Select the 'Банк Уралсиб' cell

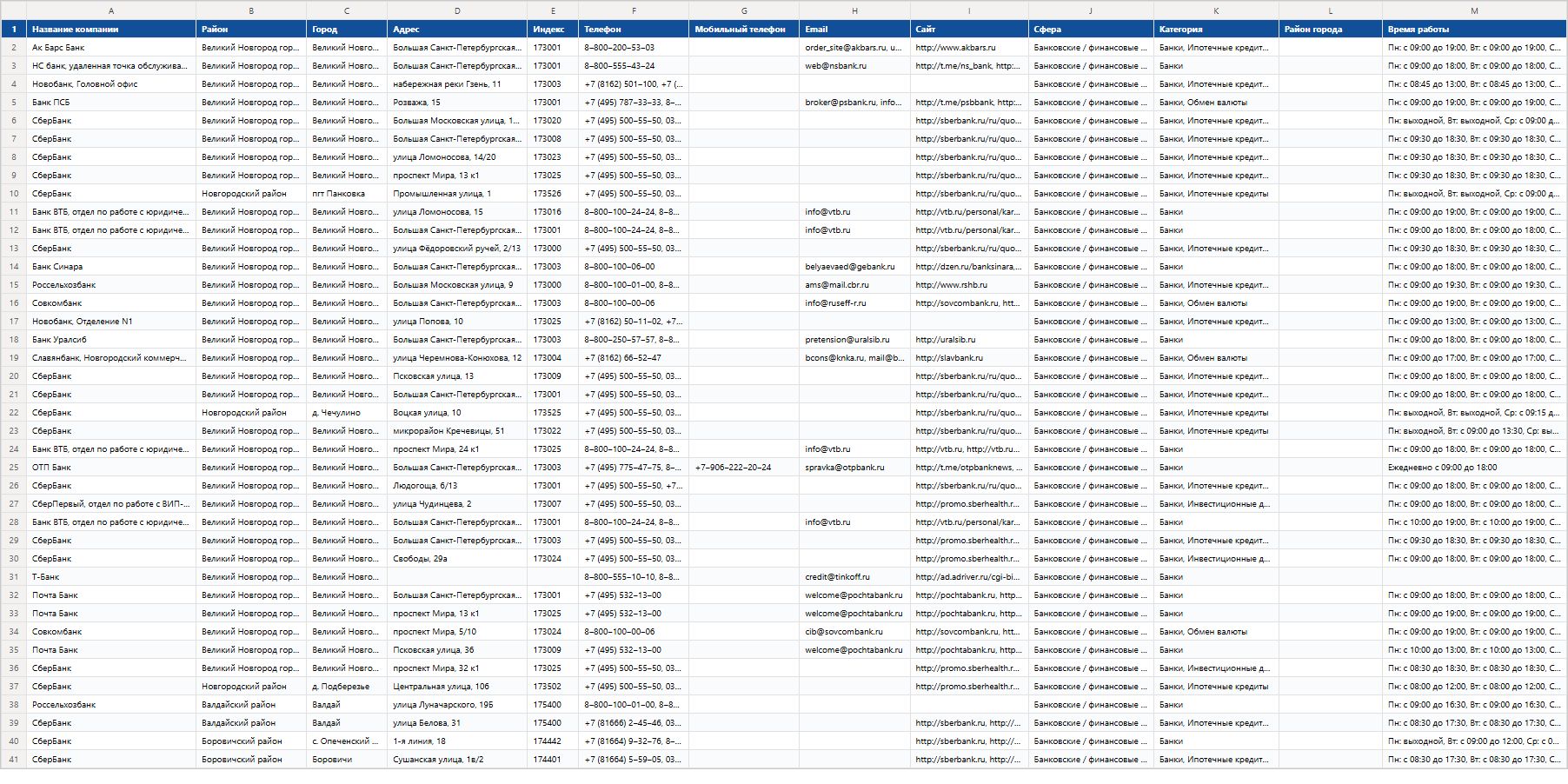[111, 340]
